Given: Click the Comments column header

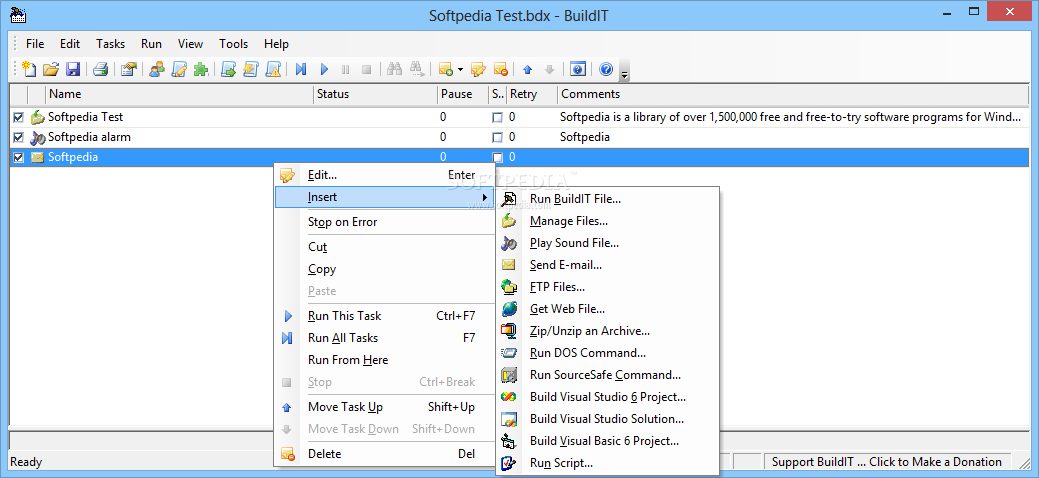Looking at the screenshot, I should 793,94.
